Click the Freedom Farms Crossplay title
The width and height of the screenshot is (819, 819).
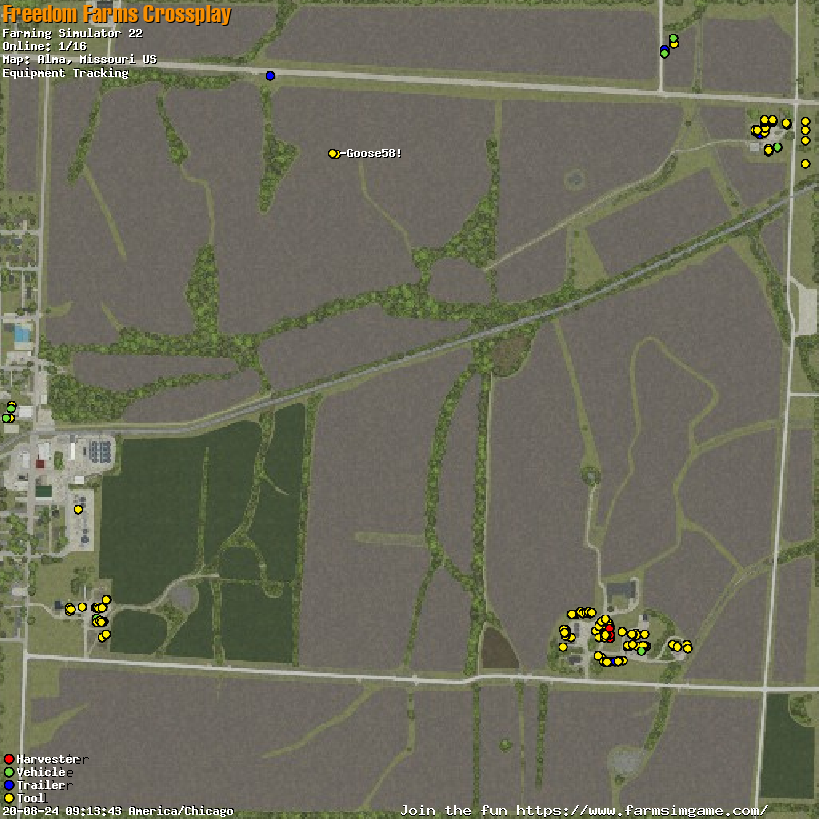[x=117, y=14]
